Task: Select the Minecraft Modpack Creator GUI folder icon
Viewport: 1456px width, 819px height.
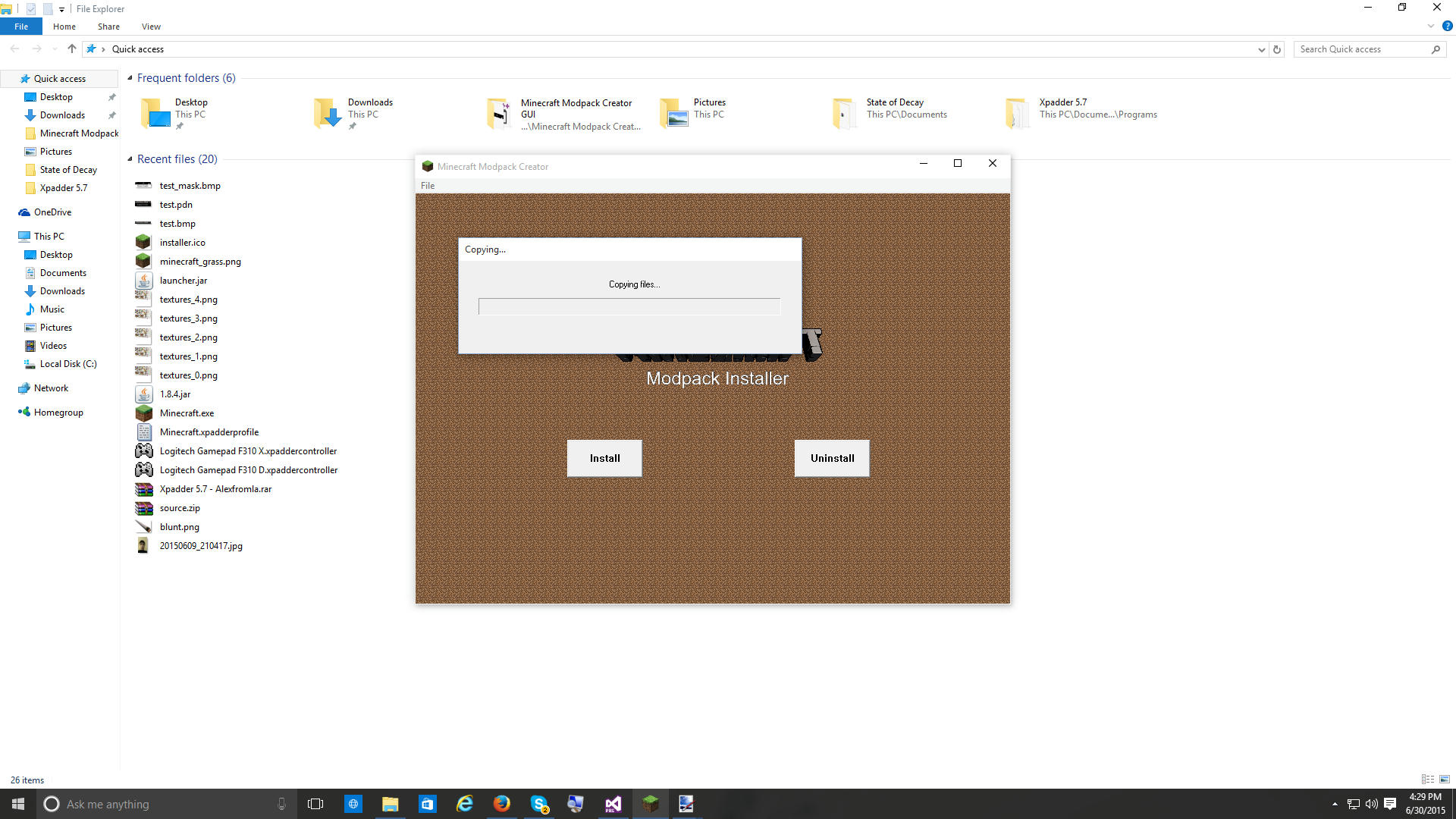Action: tap(500, 113)
